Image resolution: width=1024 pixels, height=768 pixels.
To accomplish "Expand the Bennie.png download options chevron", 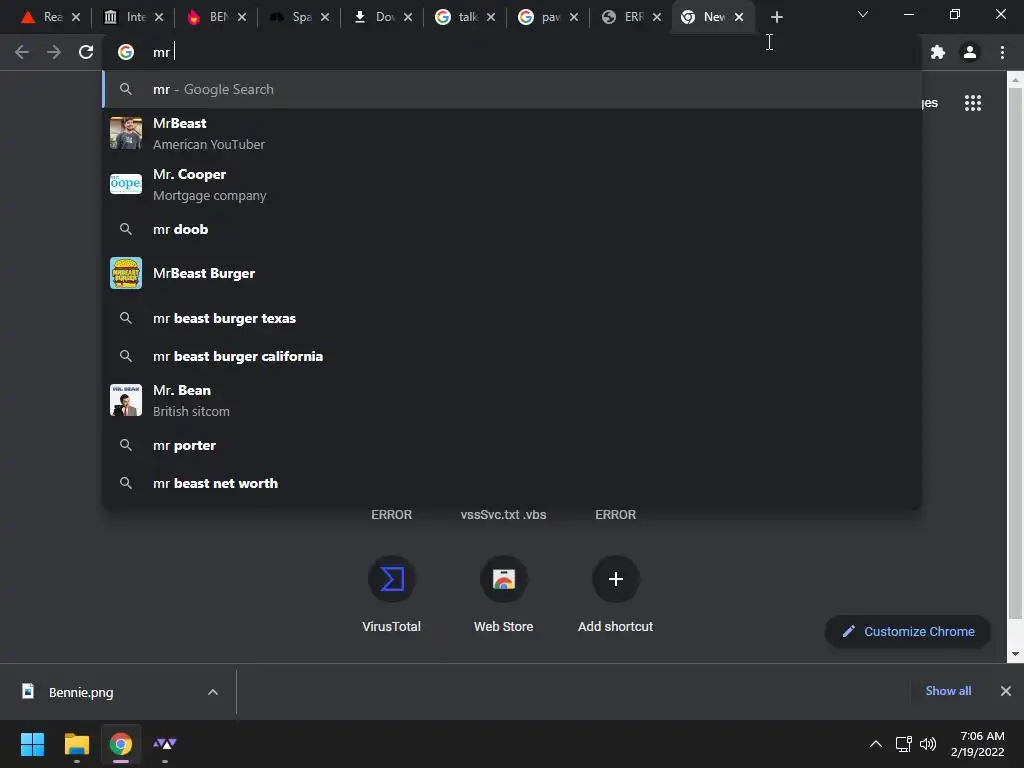I will click(213, 692).
